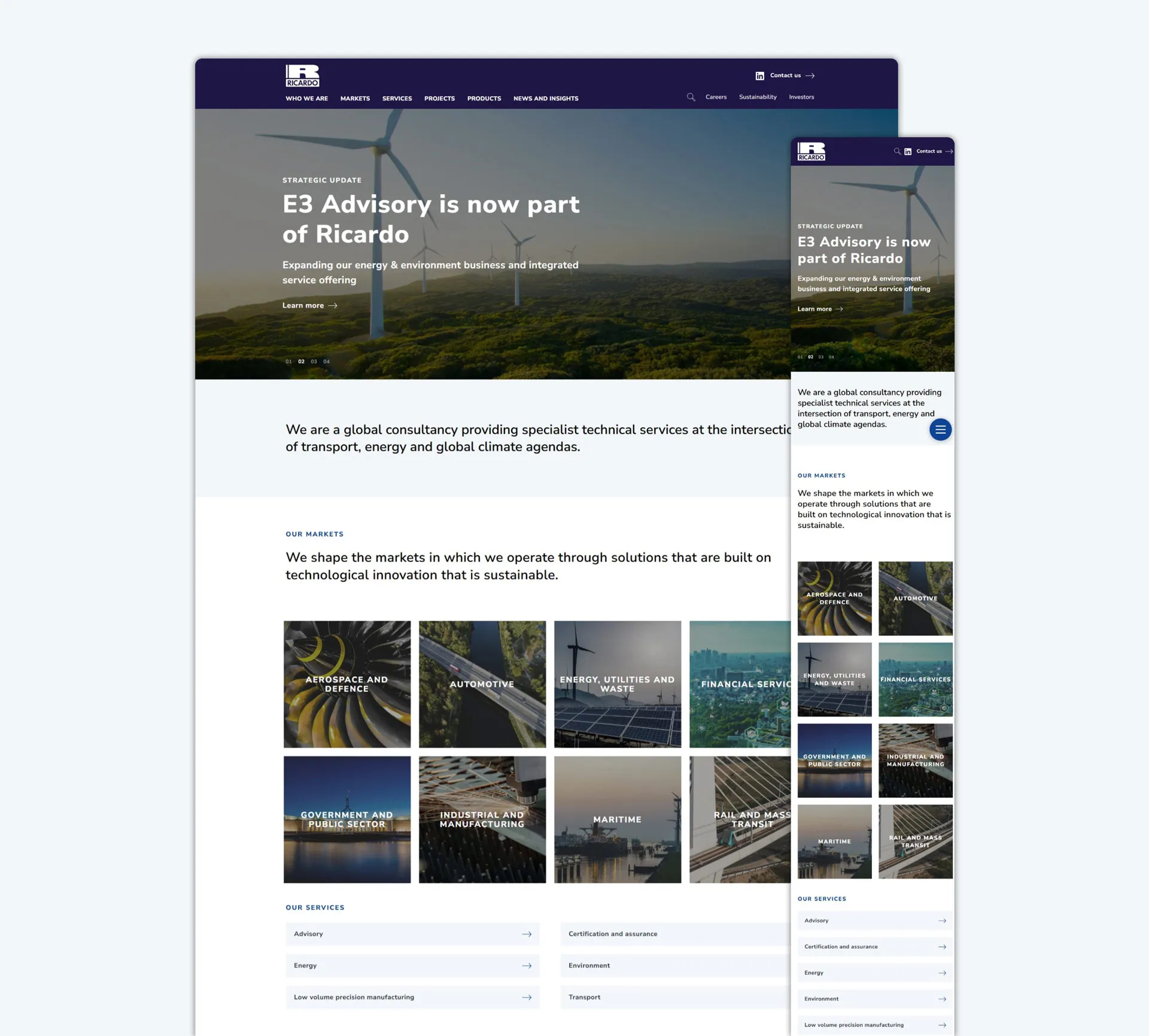The width and height of the screenshot is (1149, 1036).
Task: Open the desktop Aerospace and Defence tile
Action: coord(347,684)
